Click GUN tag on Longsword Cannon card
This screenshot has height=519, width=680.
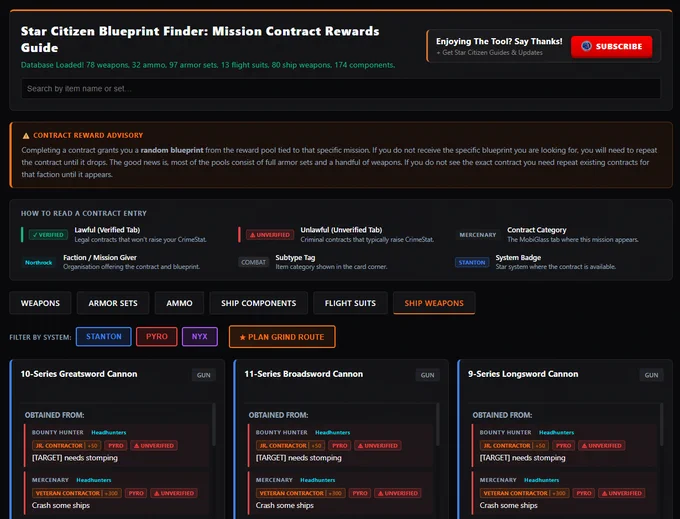pyautogui.click(x=651, y=375)
